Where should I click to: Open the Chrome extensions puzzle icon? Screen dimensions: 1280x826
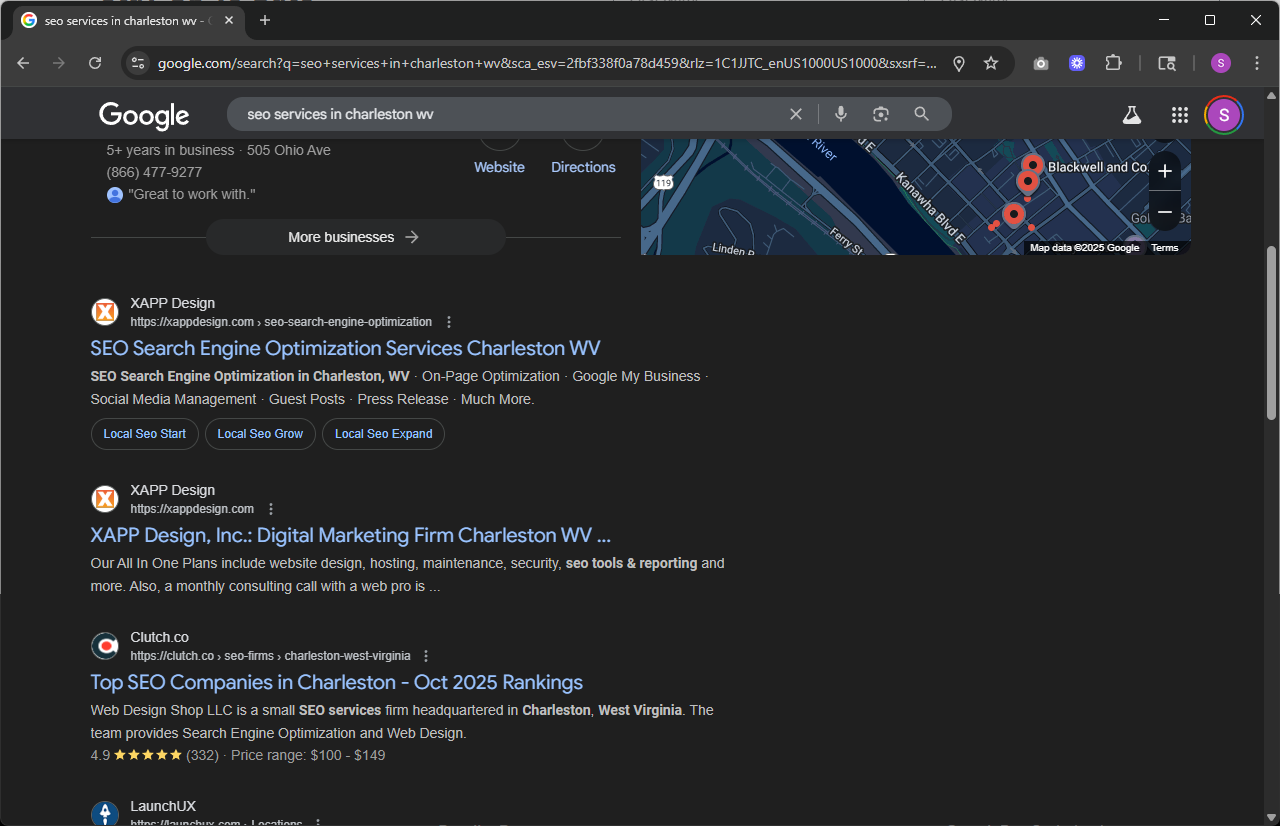pyautogui.click(x=1113, y=63)
